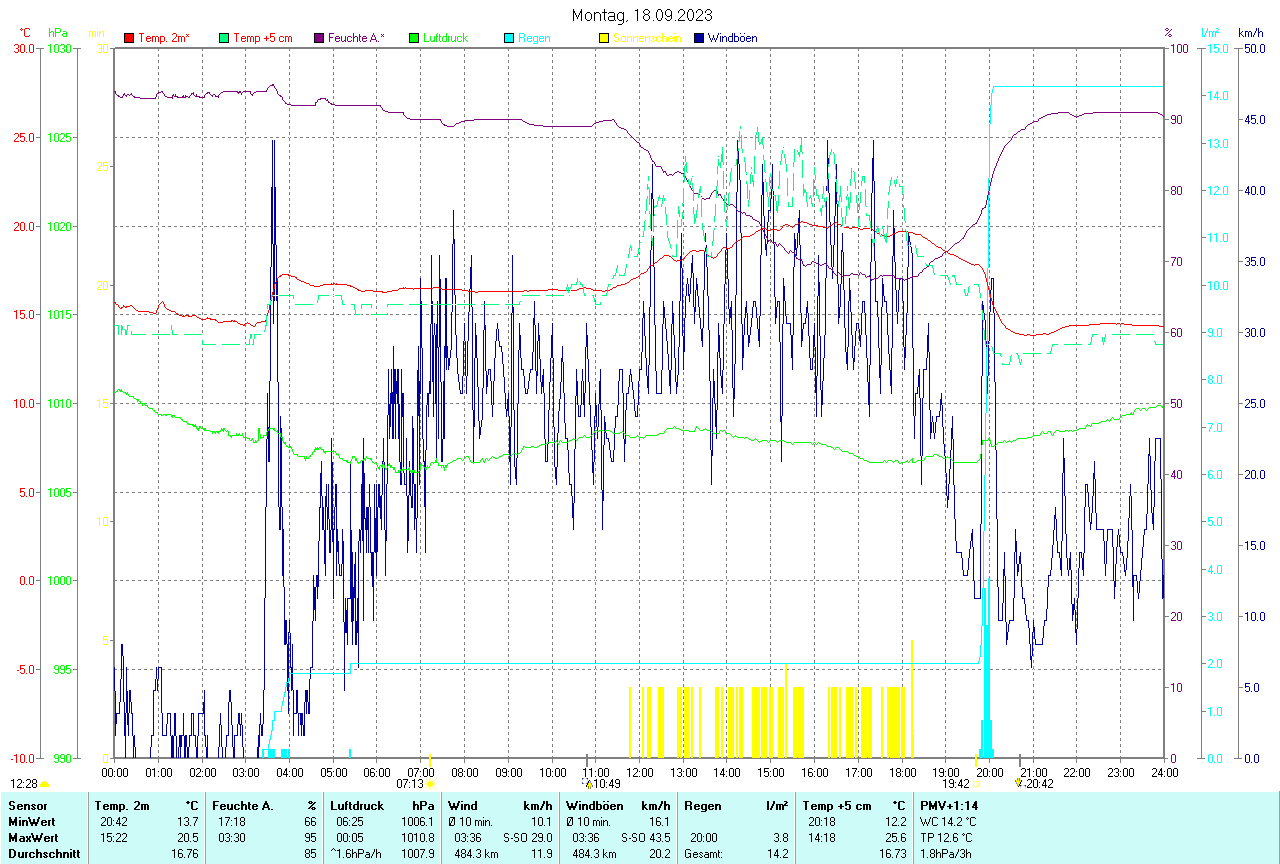Image resolution: width=1280 pixels, height=864 pixels.
Task: Click the 1.8hPa/3h value
Action: pyautogui.click(x=946, y=853)
